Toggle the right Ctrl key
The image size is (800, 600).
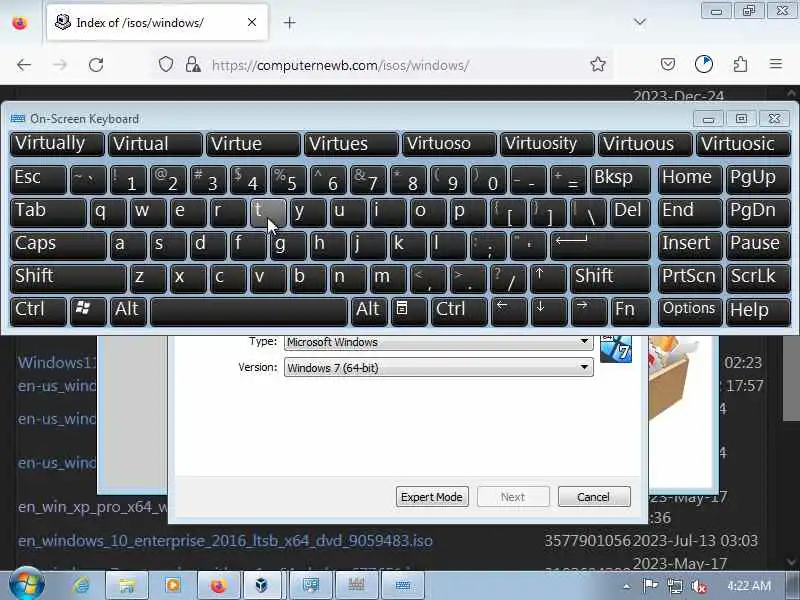[459, 312]
